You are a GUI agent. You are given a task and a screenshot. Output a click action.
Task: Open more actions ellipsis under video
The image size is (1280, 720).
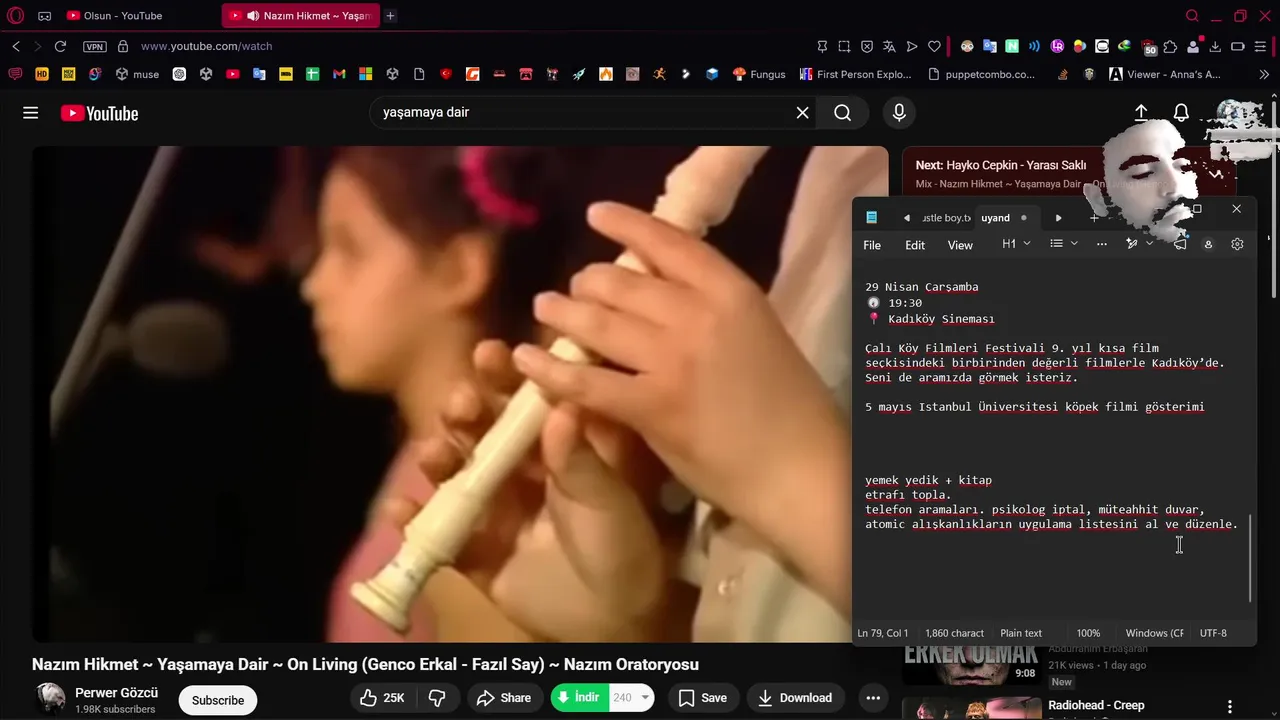click(873, 698)
